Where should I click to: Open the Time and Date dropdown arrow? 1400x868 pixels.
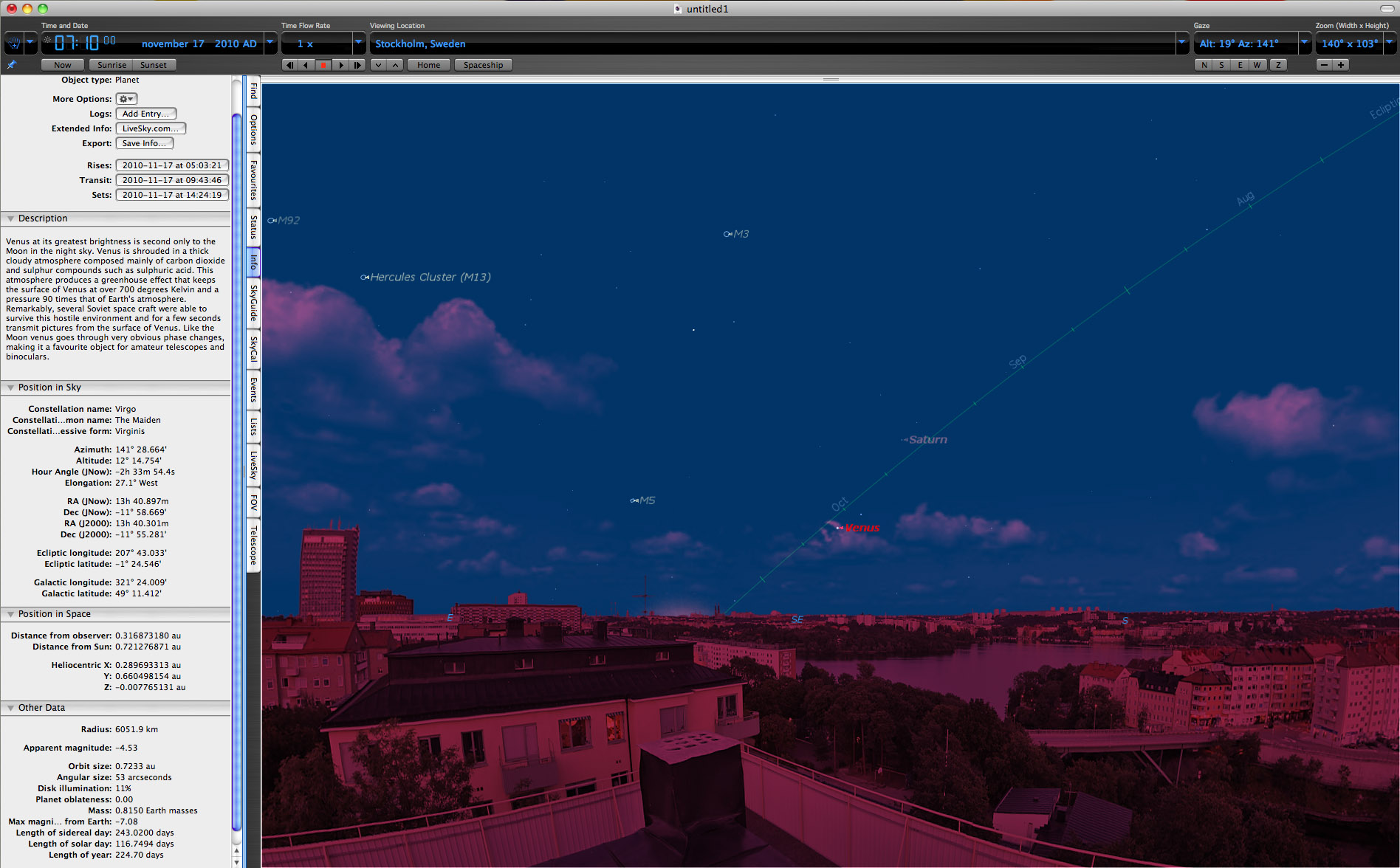pyautogui.click(x=270, y=44)
